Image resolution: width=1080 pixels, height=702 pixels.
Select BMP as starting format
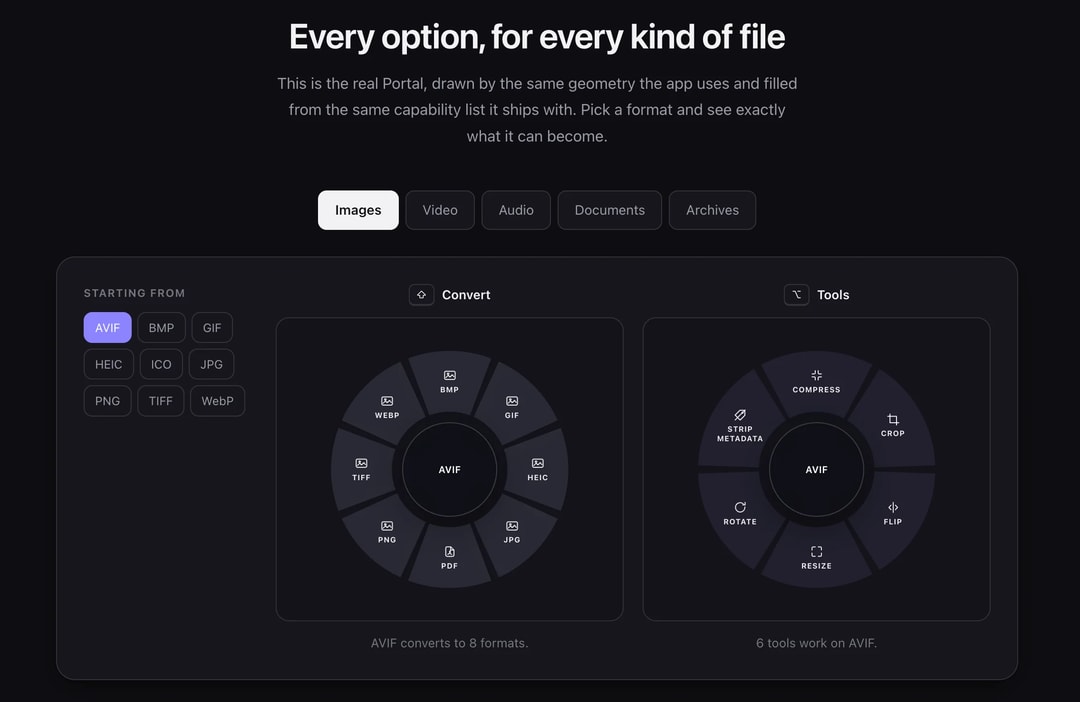pyautogui.click(x=161, y=328)
